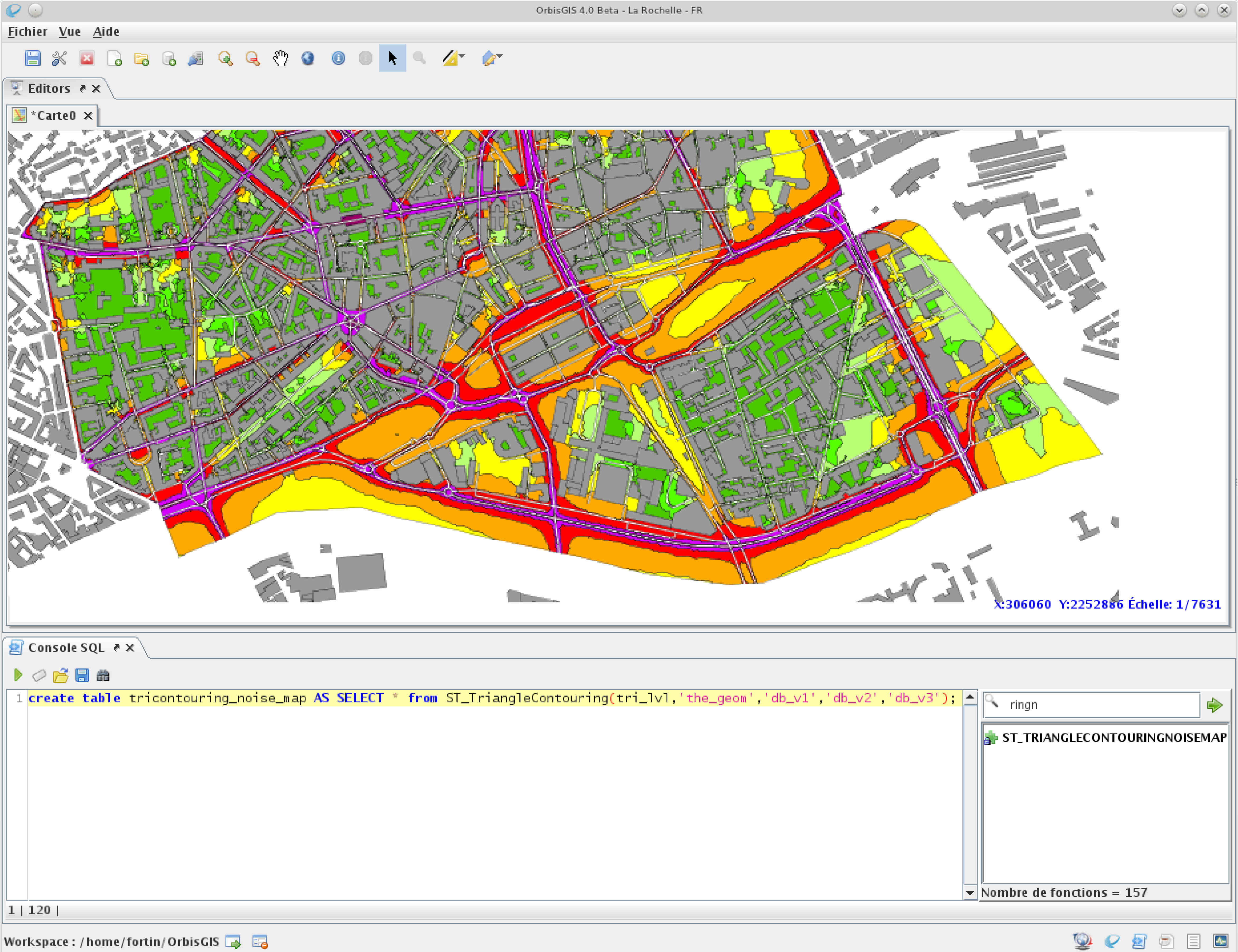Click the red X delete icon in toolbar
1238x952 pixels.
(87, 58)
